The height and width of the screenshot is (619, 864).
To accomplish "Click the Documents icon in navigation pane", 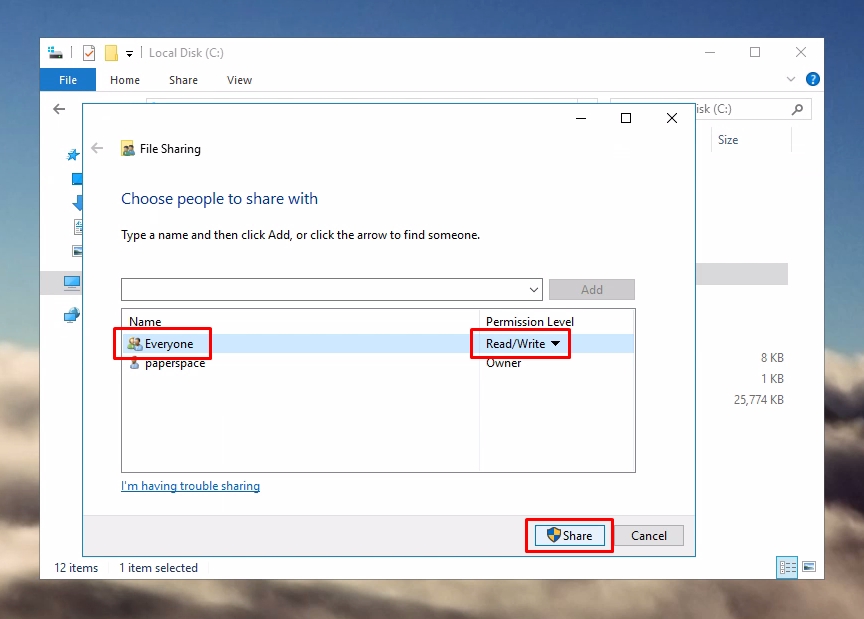I will coord(78,227).
